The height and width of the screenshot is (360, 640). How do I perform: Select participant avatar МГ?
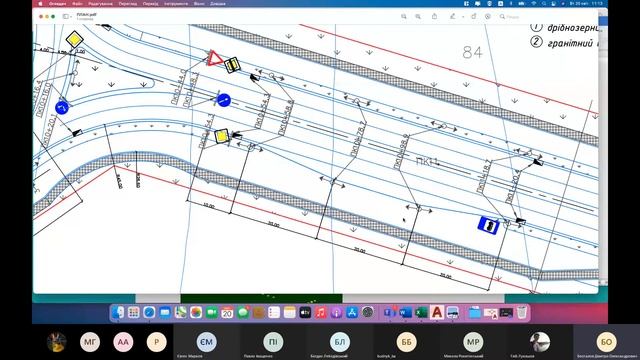[x=90, y=342]
